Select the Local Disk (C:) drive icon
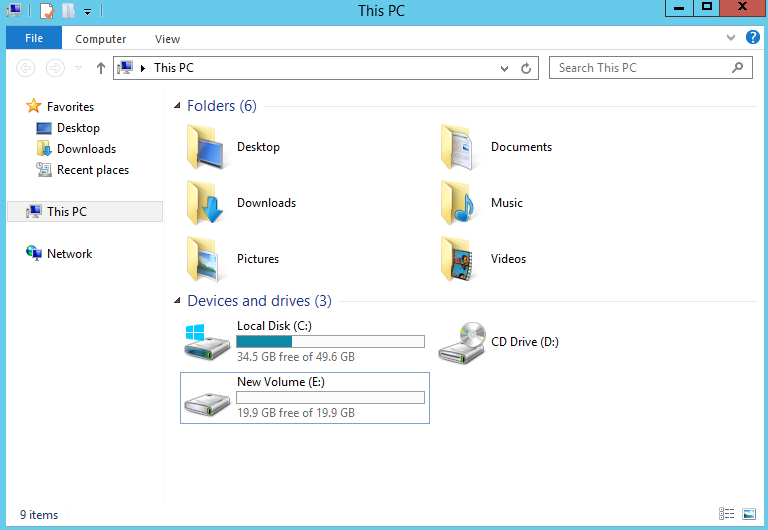This screenshot has height=530, width=768. click(x=207, y=342)
